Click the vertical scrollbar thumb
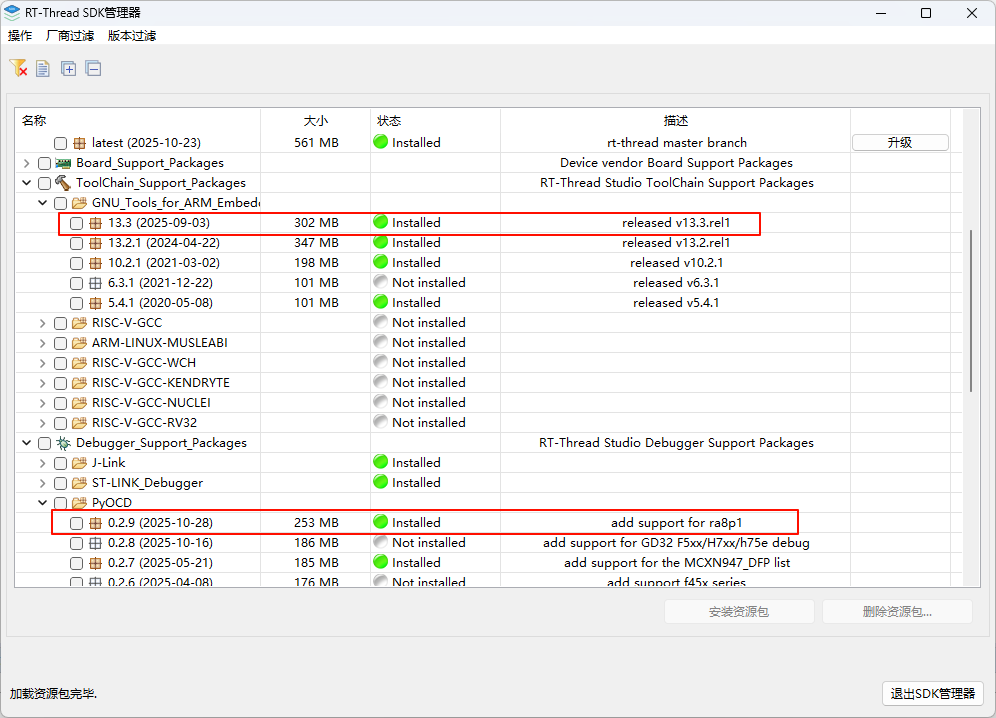The image size is (996, 718). tap(971, 310)
